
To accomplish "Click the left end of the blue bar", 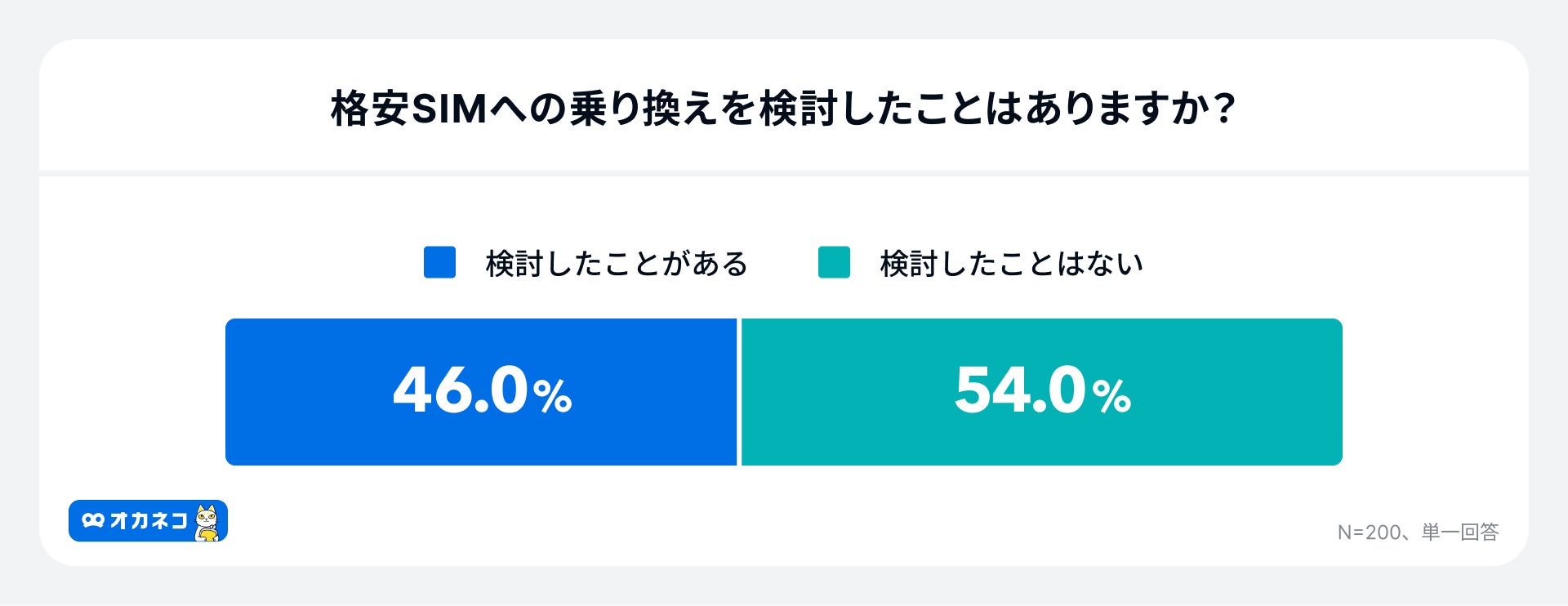I will coord(237,392).
